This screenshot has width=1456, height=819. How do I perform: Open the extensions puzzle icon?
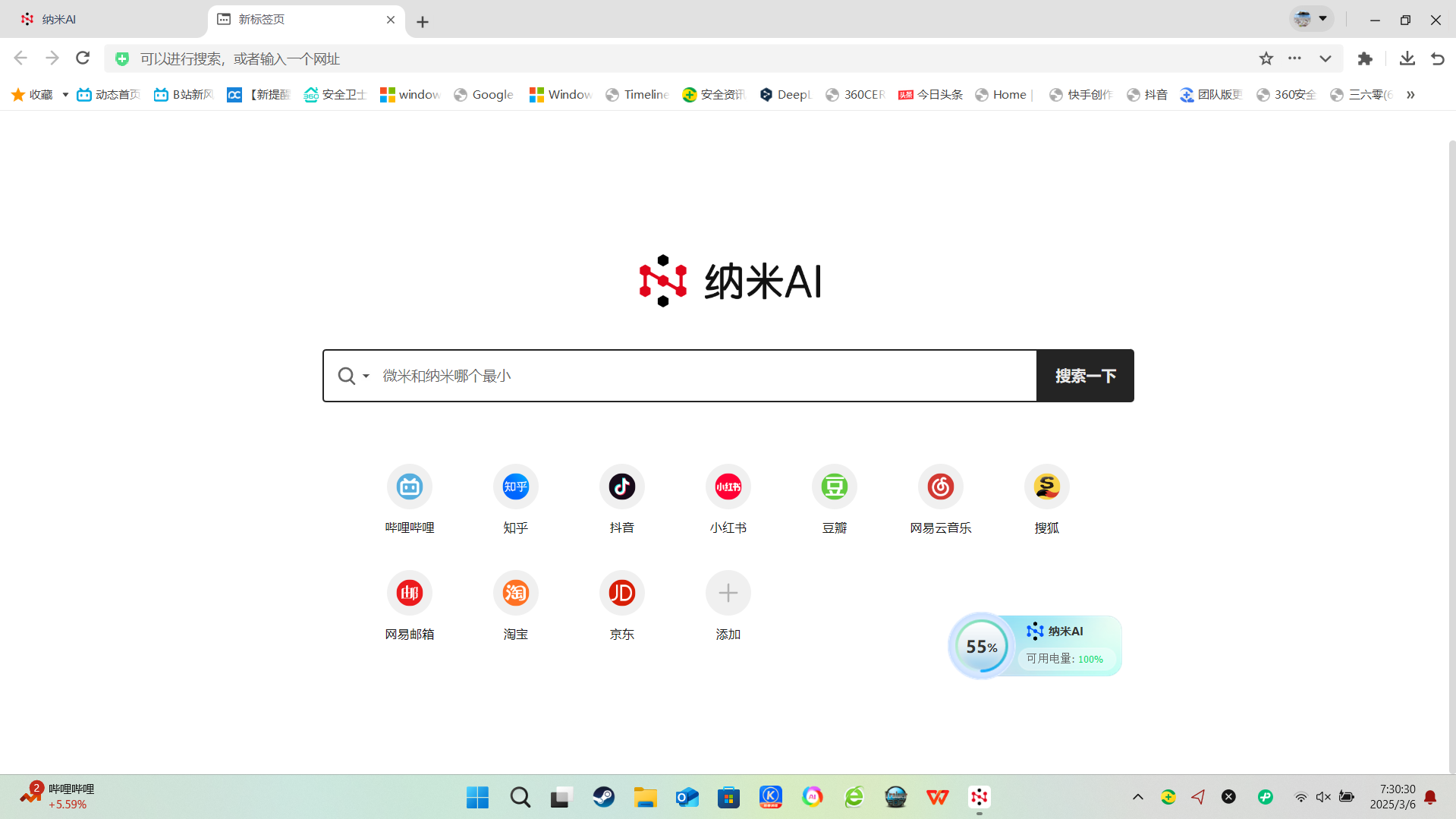[x=1365, y=58]
